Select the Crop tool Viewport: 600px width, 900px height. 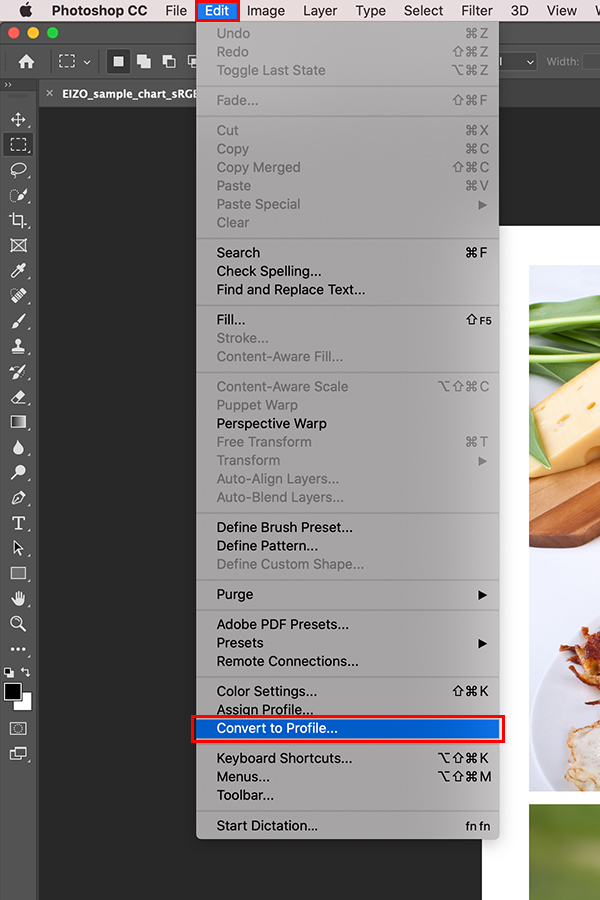18,220
